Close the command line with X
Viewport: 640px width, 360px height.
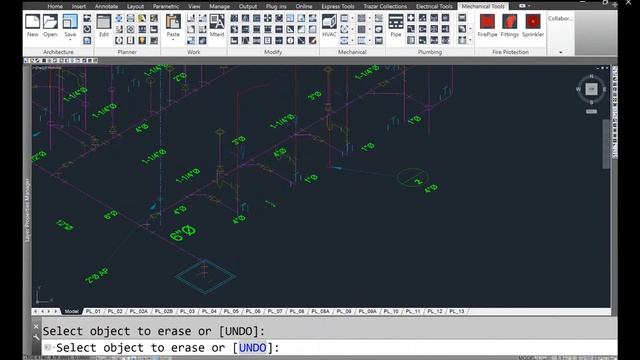(x=36, y=327)
